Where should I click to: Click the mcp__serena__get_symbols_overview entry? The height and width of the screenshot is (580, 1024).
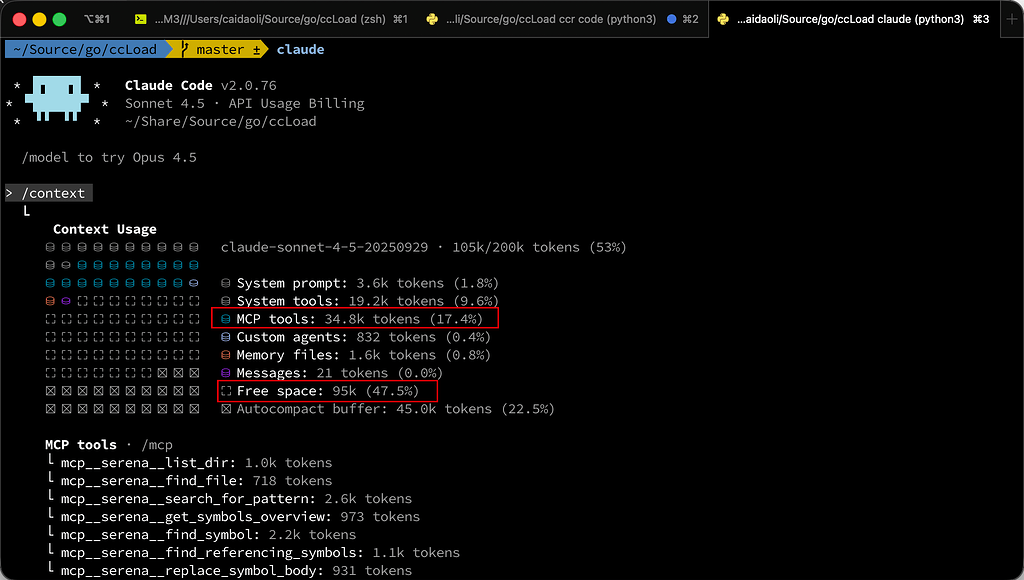pos(240,517)
